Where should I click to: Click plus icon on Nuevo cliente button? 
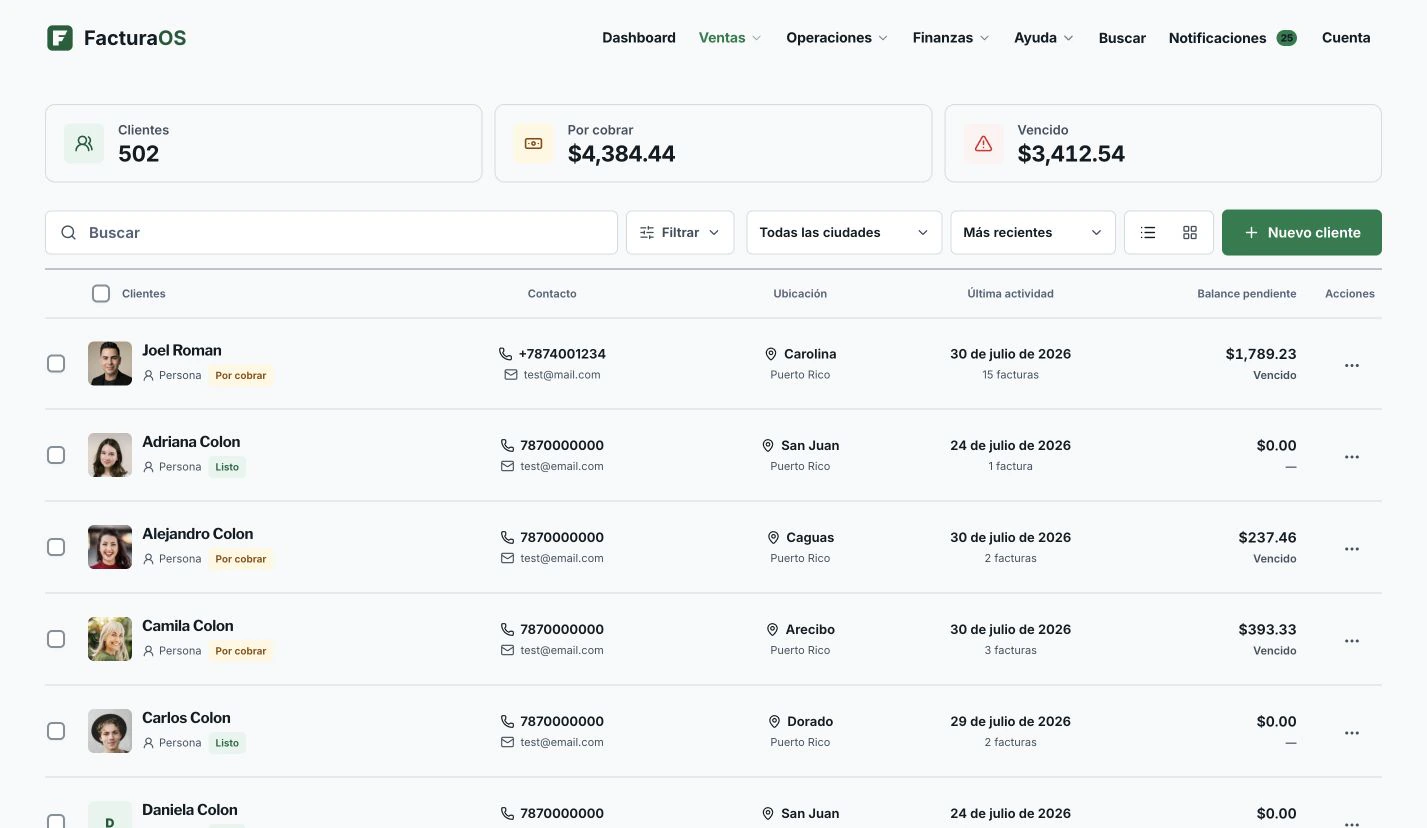click(x=1251, y=232)
